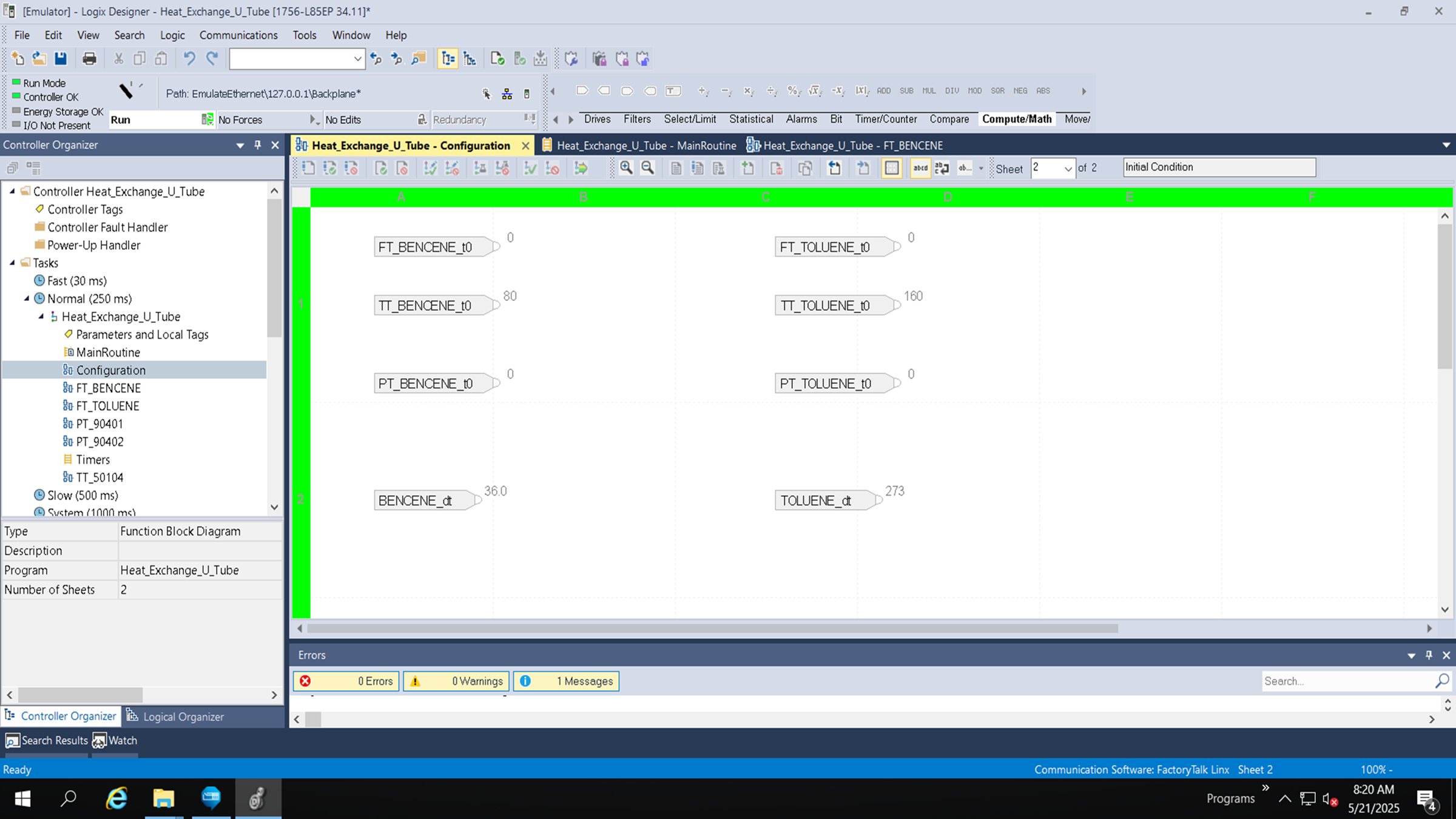Pin the Controller Organizer panel
The height and width of the screenshot is (819, 1456).
258,145
